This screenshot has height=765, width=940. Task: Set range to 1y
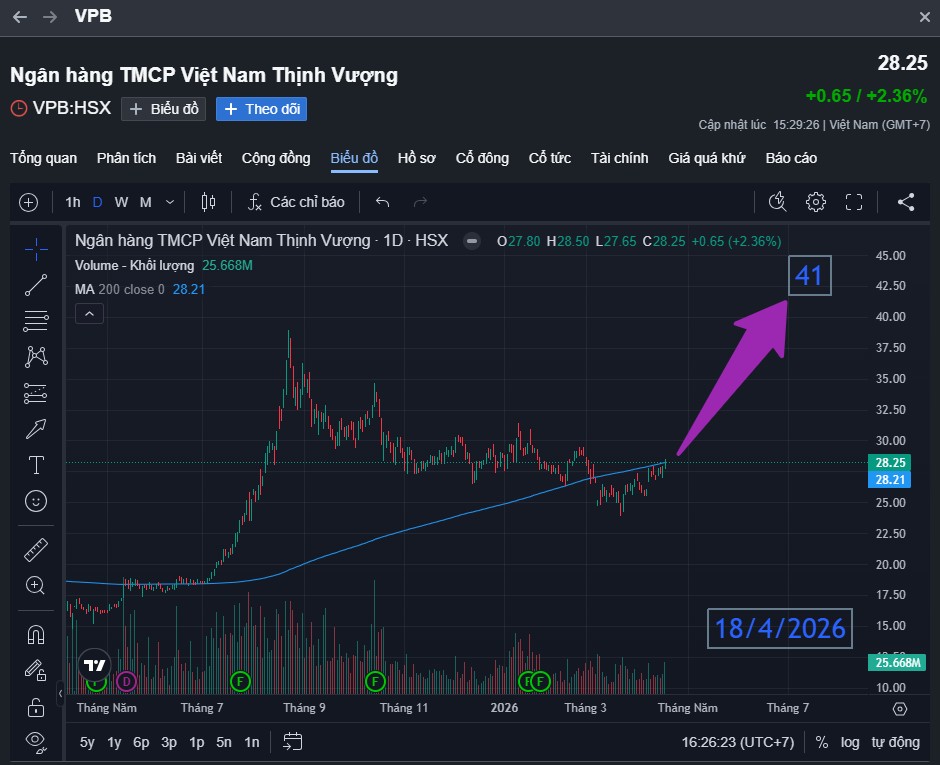pyautogui.click(x=115, y=742)
